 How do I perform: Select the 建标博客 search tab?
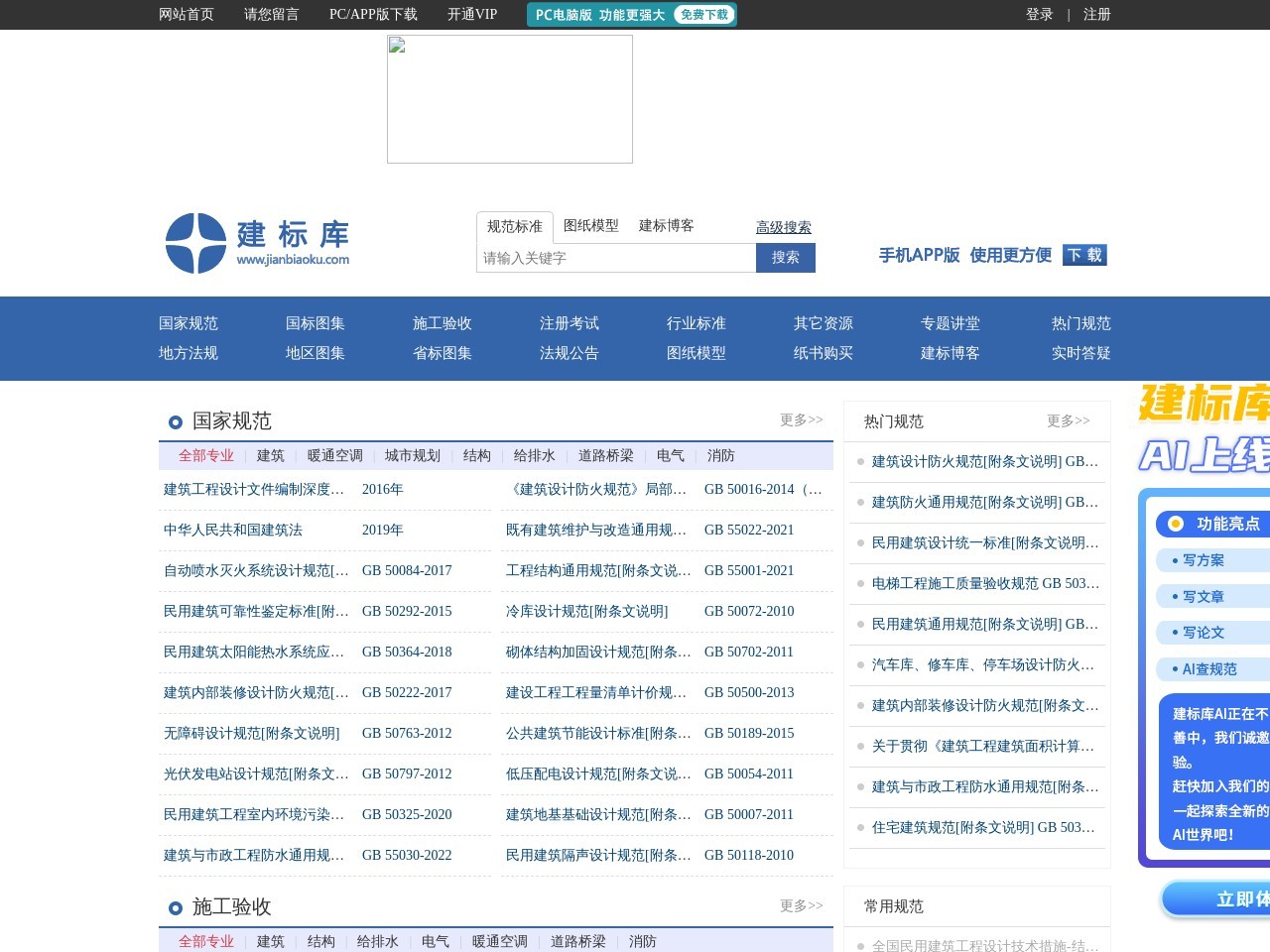(x=667, y=226)
